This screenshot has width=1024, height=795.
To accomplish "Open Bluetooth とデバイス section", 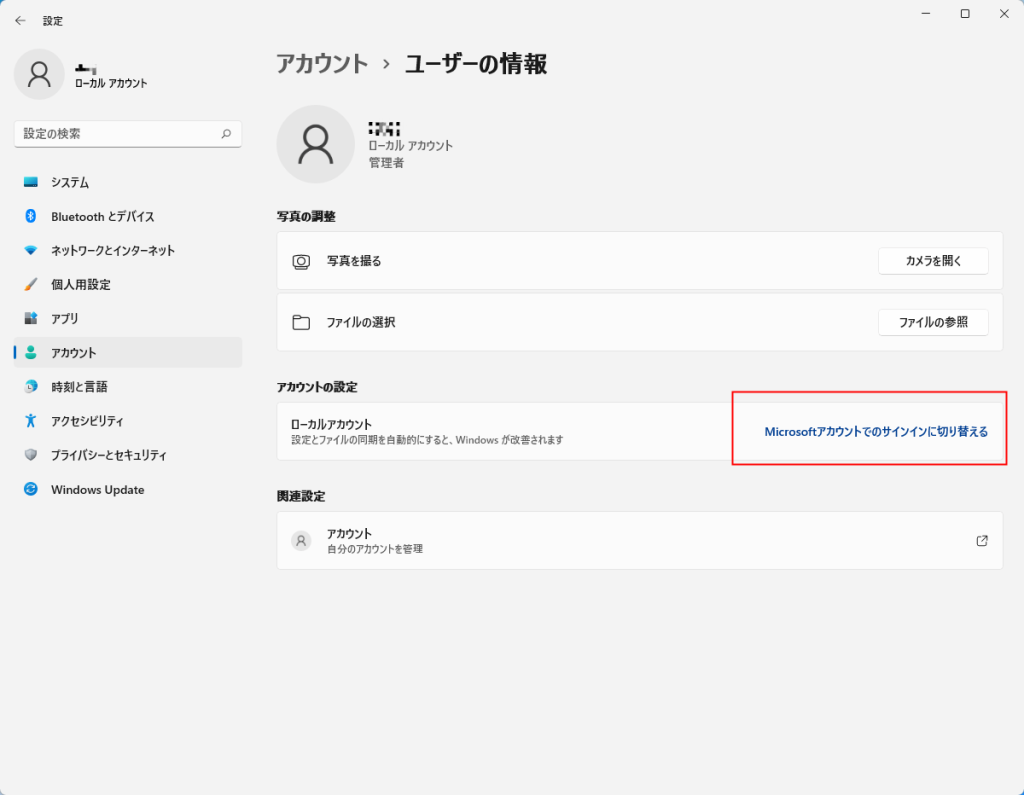I will (102, 216).
